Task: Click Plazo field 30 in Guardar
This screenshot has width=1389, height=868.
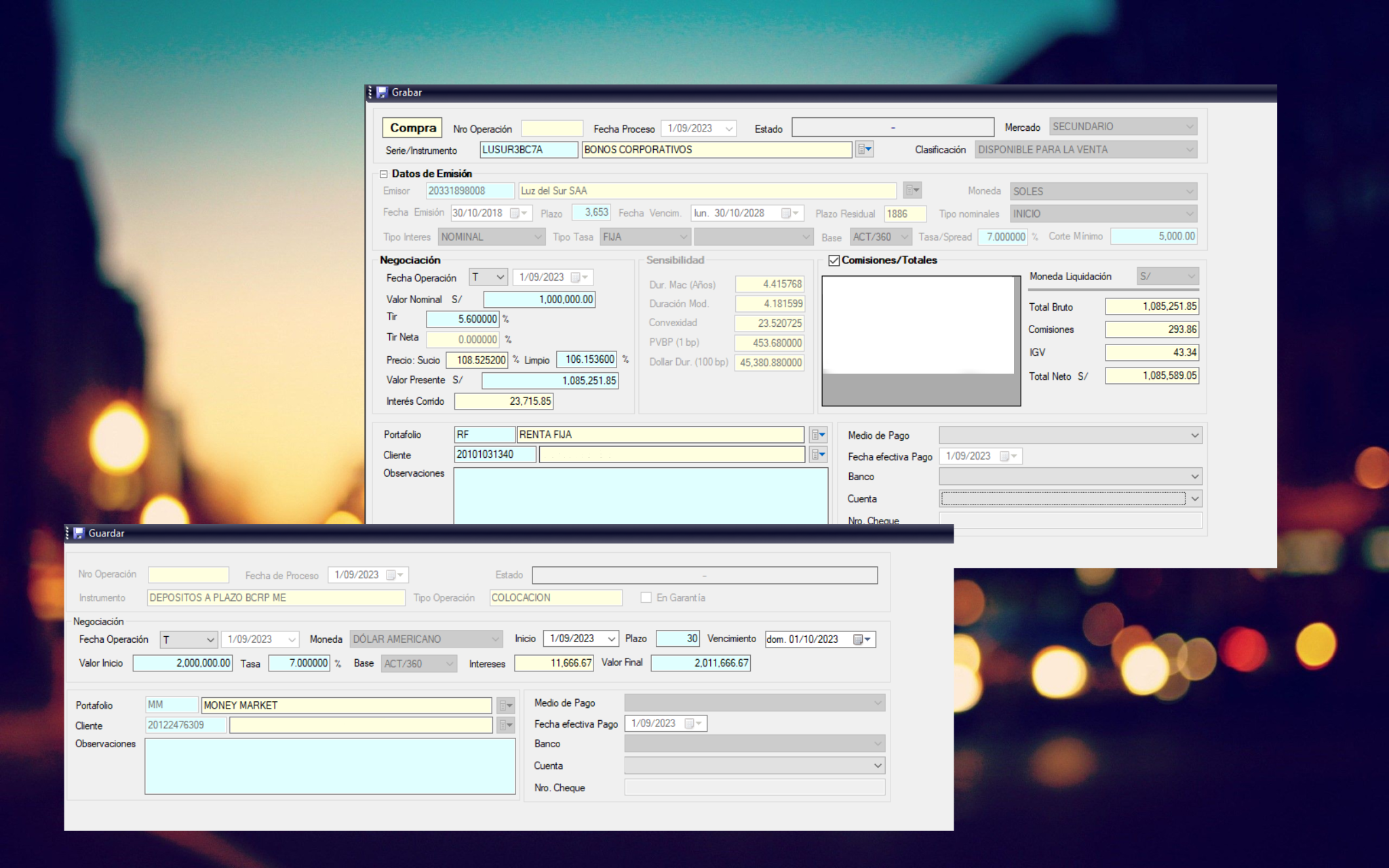Action: click(x=678, y=638)
